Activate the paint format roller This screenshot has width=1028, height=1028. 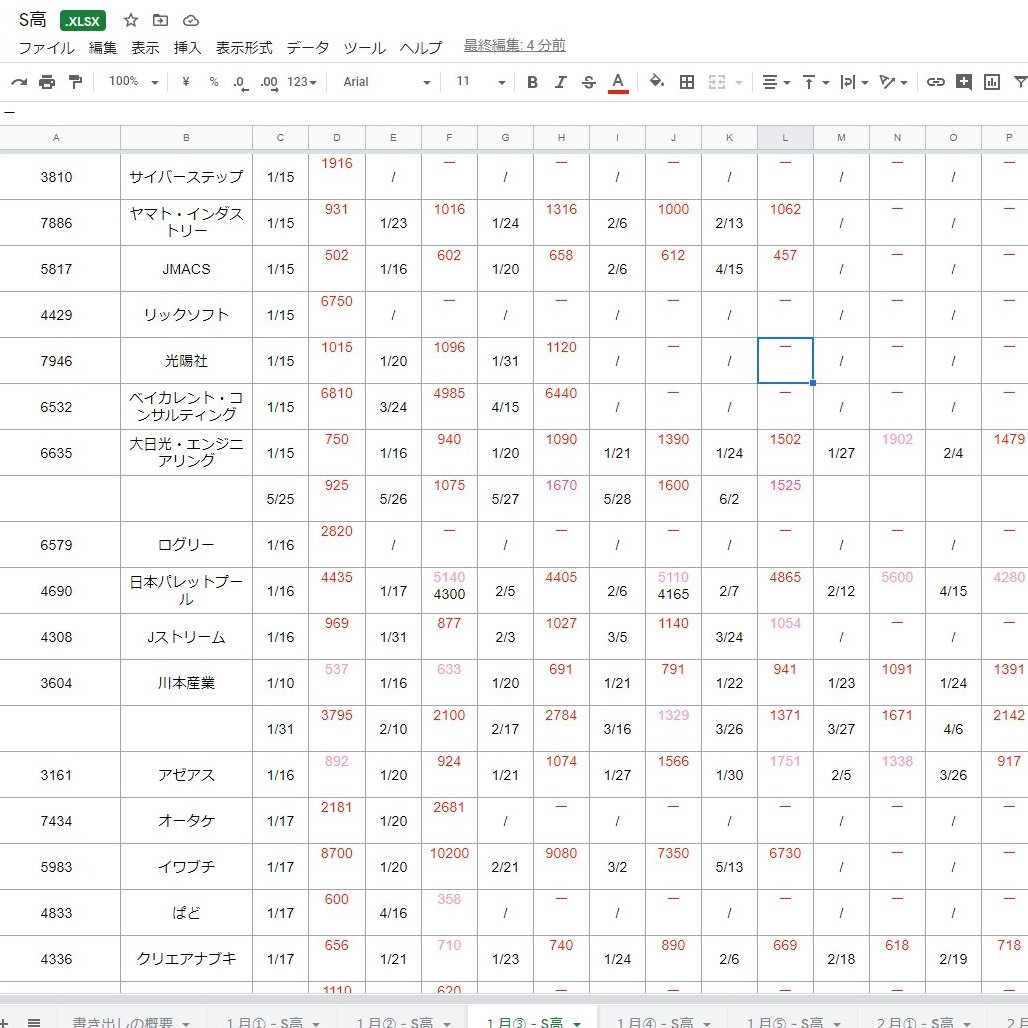coord(75,82)
